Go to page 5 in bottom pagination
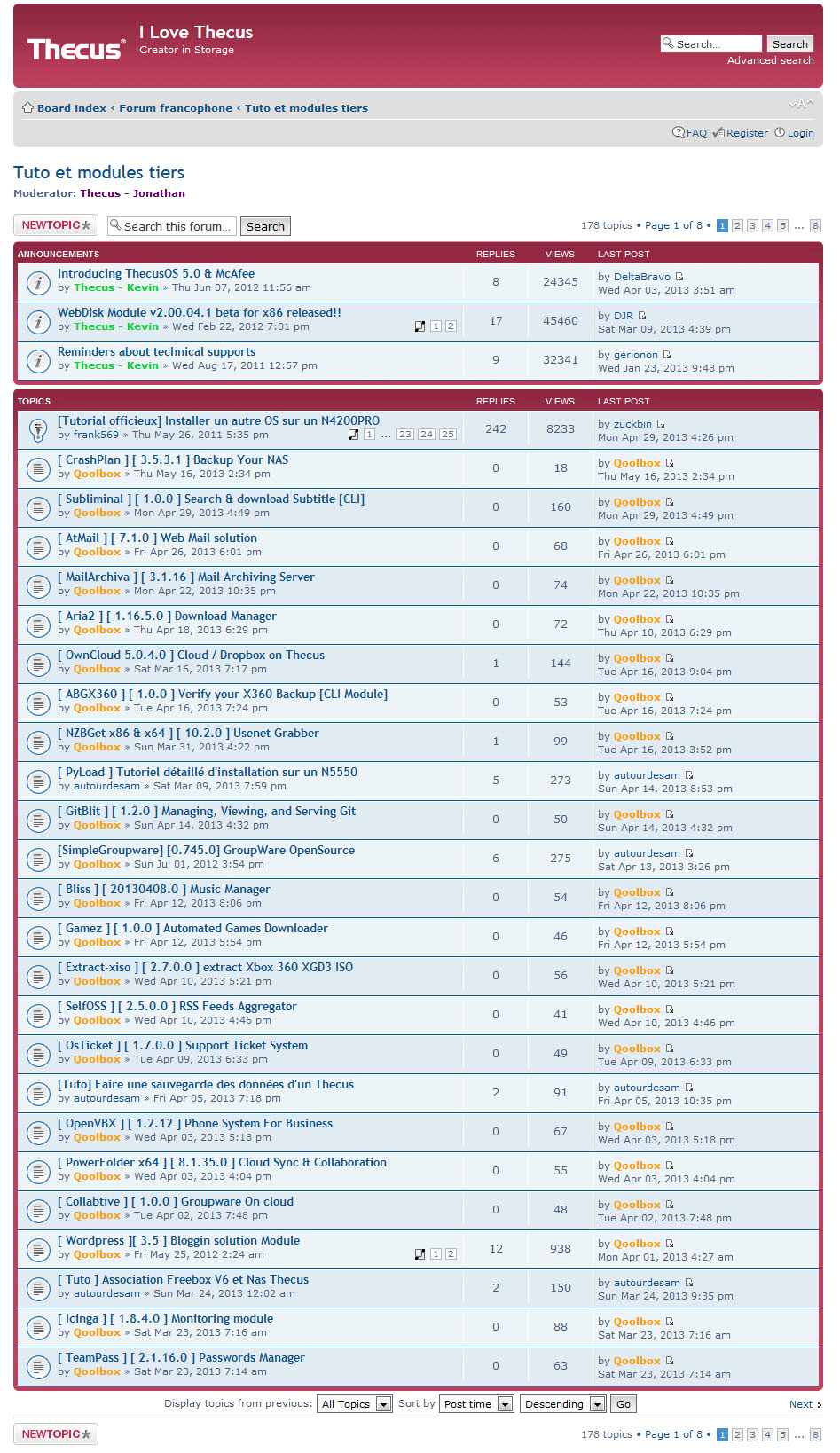Image resolution: width=840 pixels, height=1453 pixels. 782,1434
